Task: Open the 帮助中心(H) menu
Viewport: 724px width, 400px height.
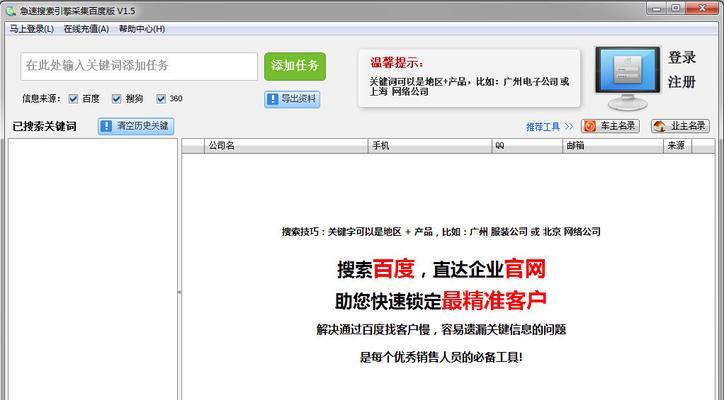Action: [142, 29]
